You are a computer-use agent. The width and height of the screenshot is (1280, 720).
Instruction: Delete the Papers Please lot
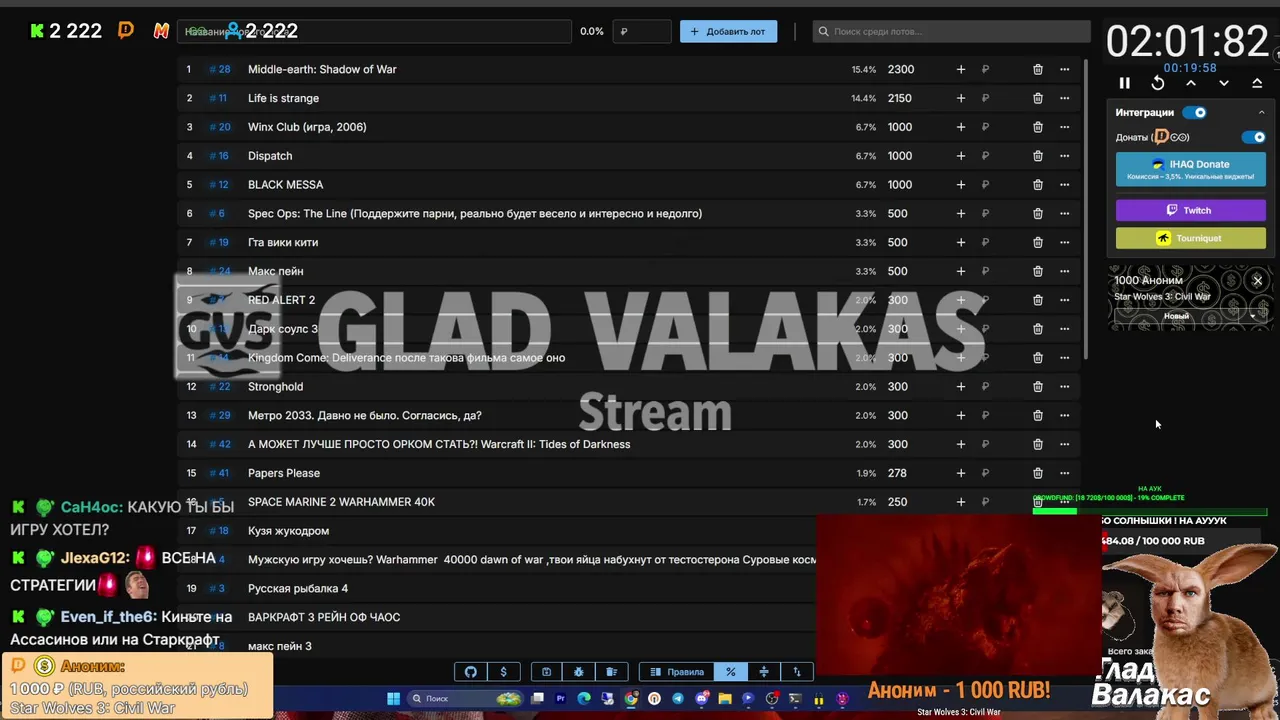point(1037,473)
